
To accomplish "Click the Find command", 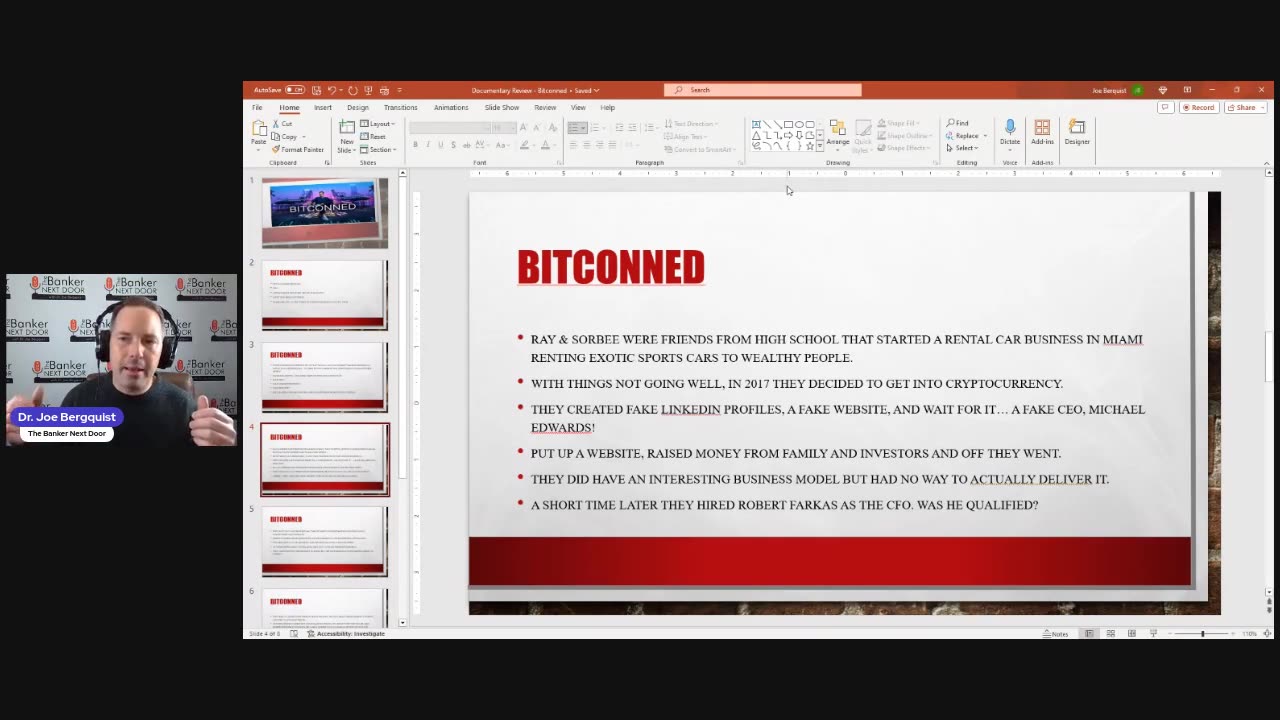I will point(958,122).
